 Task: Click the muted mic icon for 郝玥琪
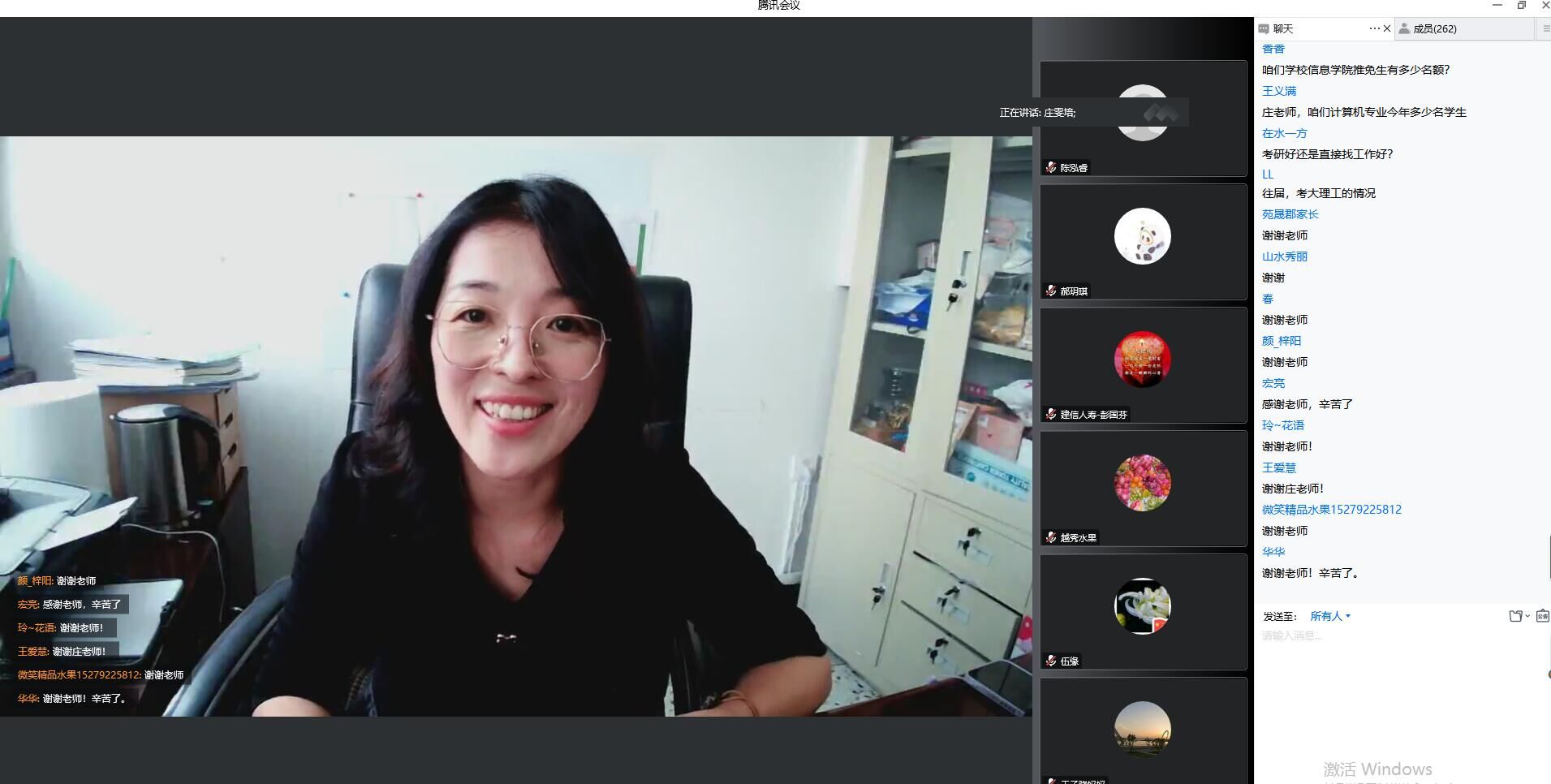[1051, 291]
